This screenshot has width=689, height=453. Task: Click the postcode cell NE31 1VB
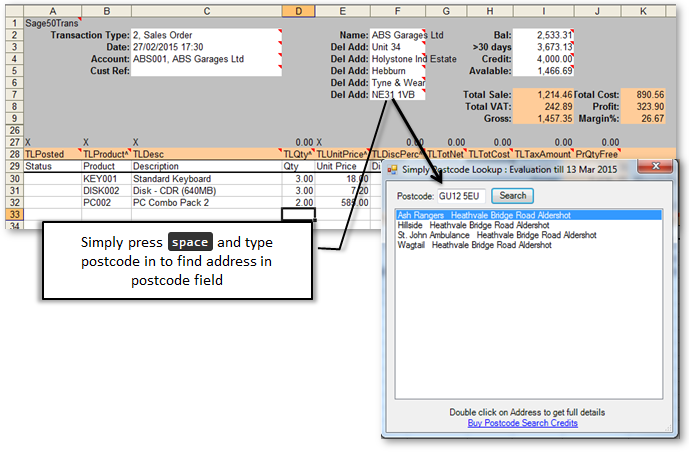tap(398, 94)
